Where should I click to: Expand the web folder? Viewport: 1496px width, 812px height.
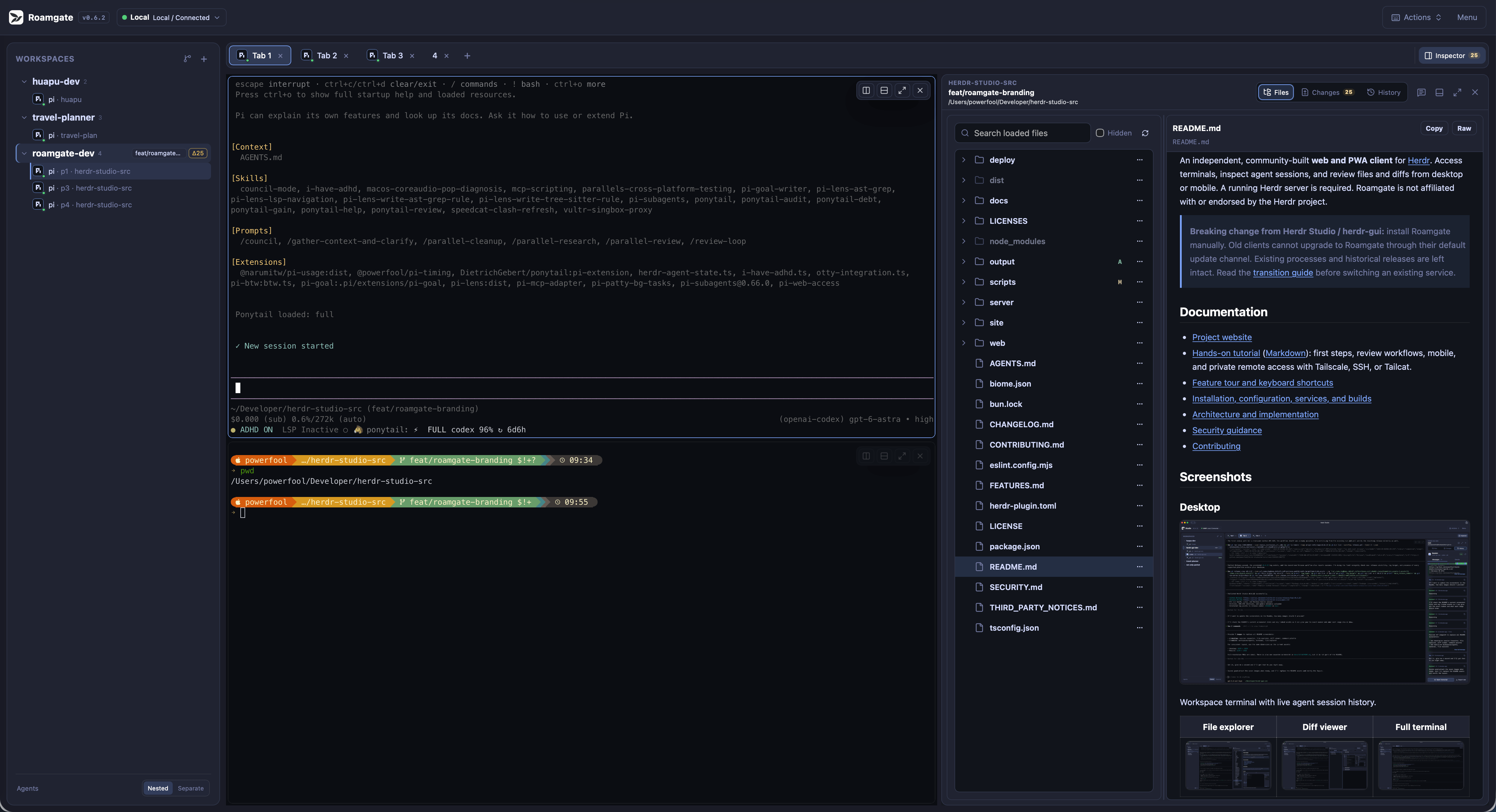(x=964, y=343)
